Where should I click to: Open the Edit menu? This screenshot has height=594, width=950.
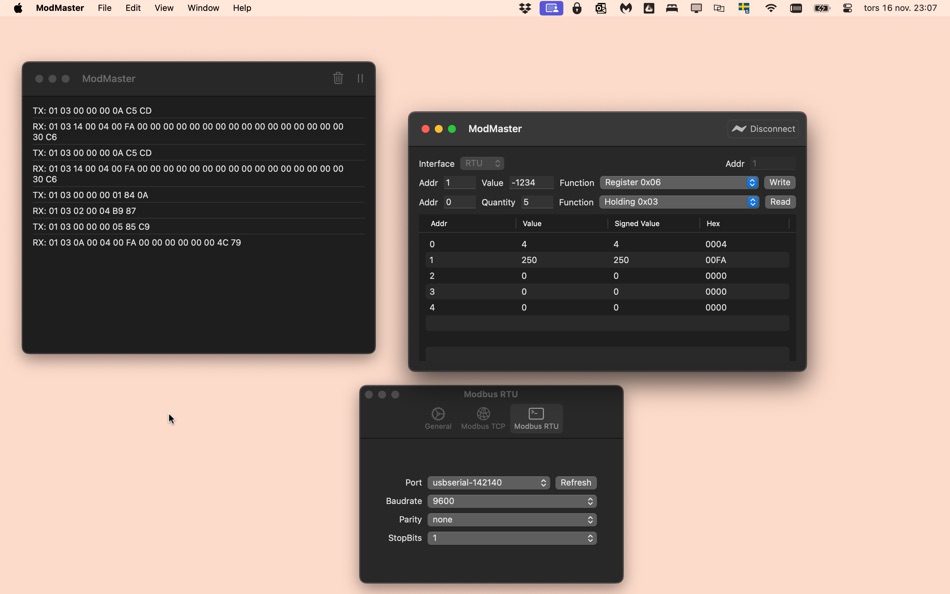click(x=133, y=8)
